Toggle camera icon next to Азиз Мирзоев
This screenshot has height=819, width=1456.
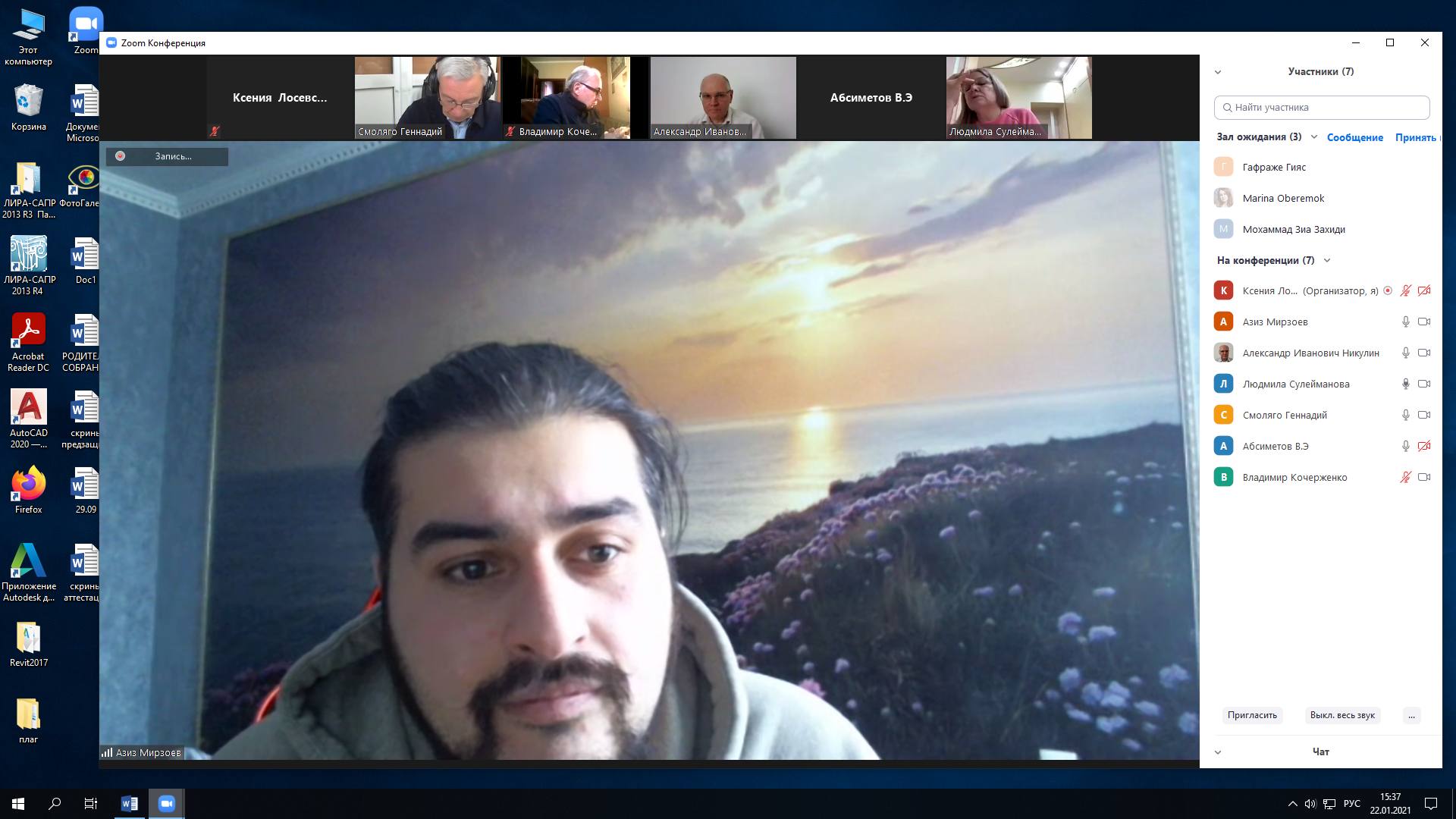[x=1424, y=322]
